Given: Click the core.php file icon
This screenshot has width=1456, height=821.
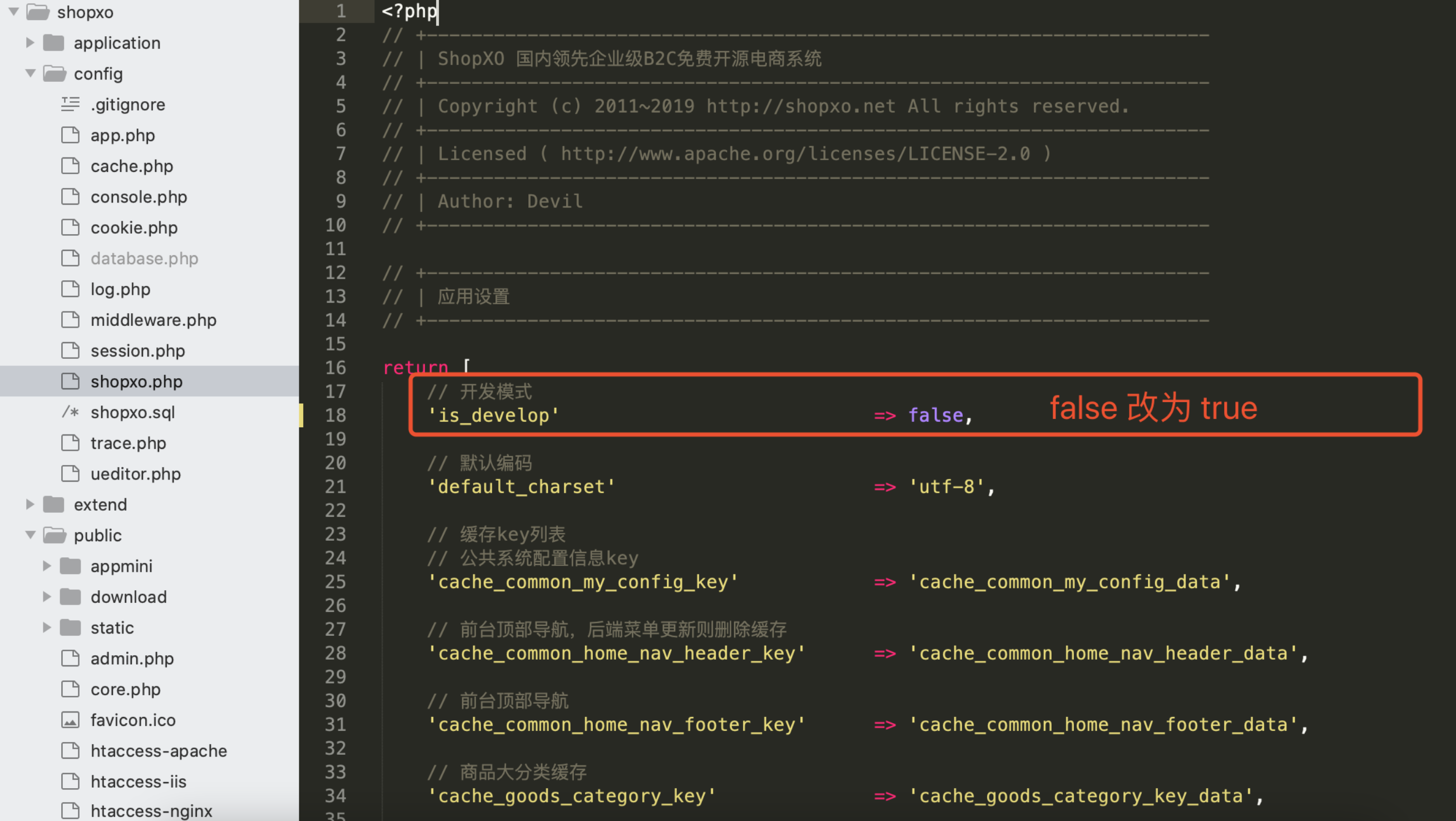Looking at the screenshot, I should pyautogui.click(x=70, y=689).
